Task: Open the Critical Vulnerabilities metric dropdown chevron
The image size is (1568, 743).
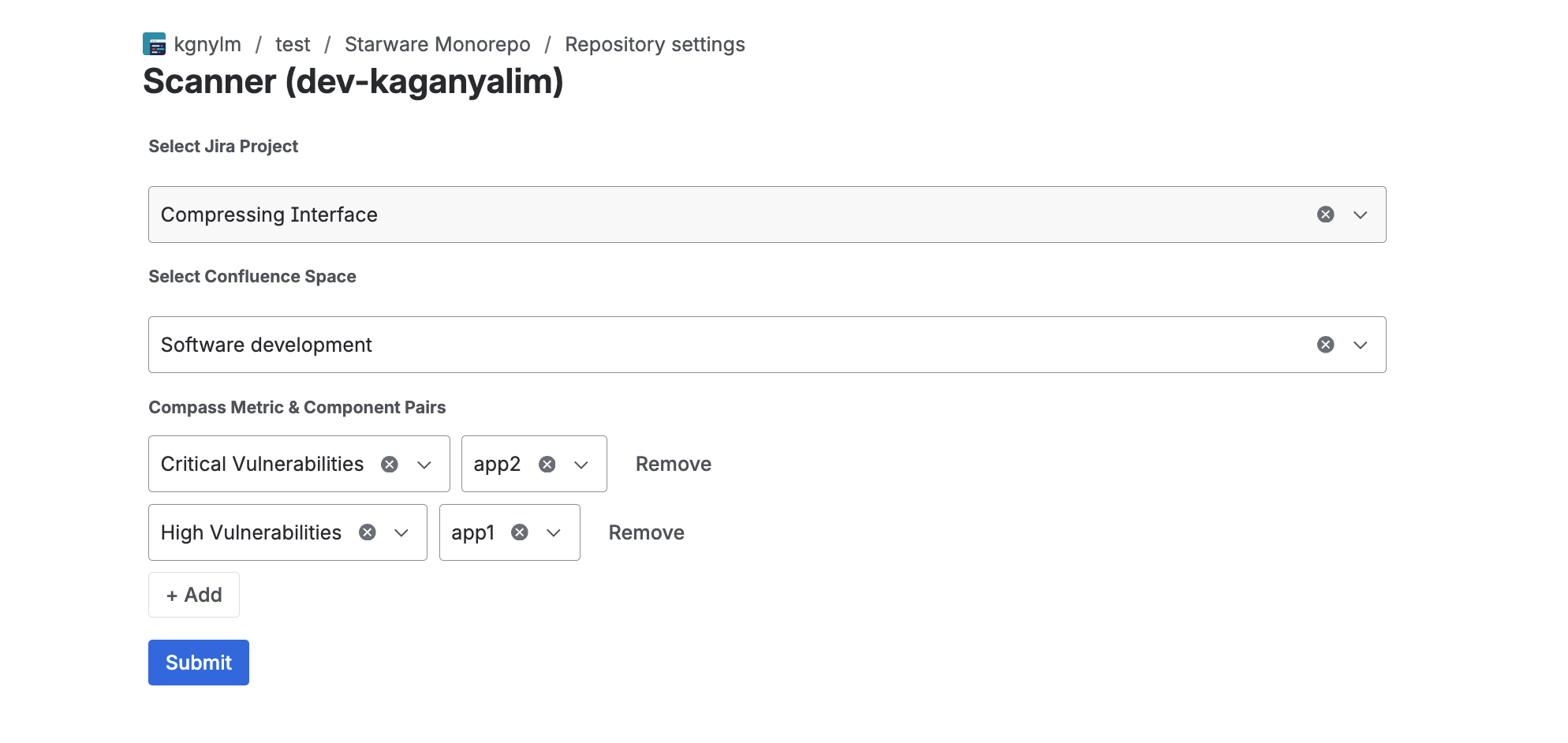Action: tap(424, 465)
